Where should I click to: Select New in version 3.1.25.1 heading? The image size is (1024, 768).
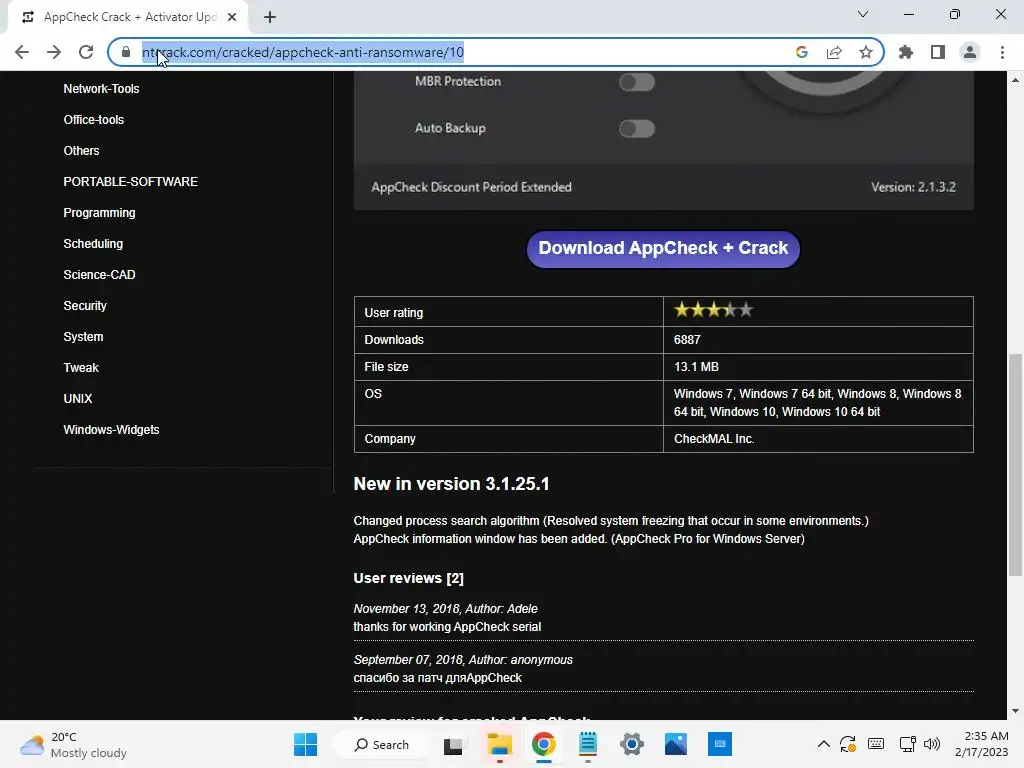click(x=451, y=484)
